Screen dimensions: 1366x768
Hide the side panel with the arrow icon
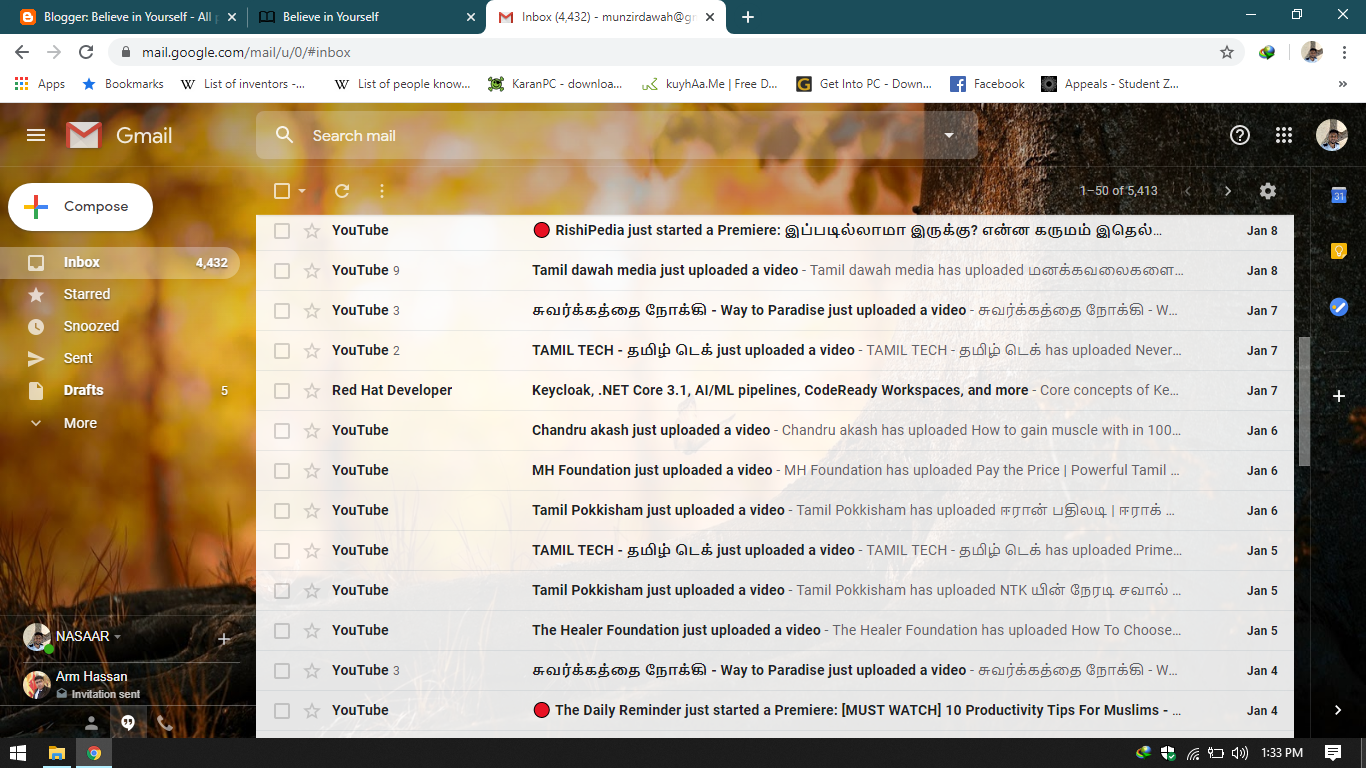click(x=1338, y=710)
